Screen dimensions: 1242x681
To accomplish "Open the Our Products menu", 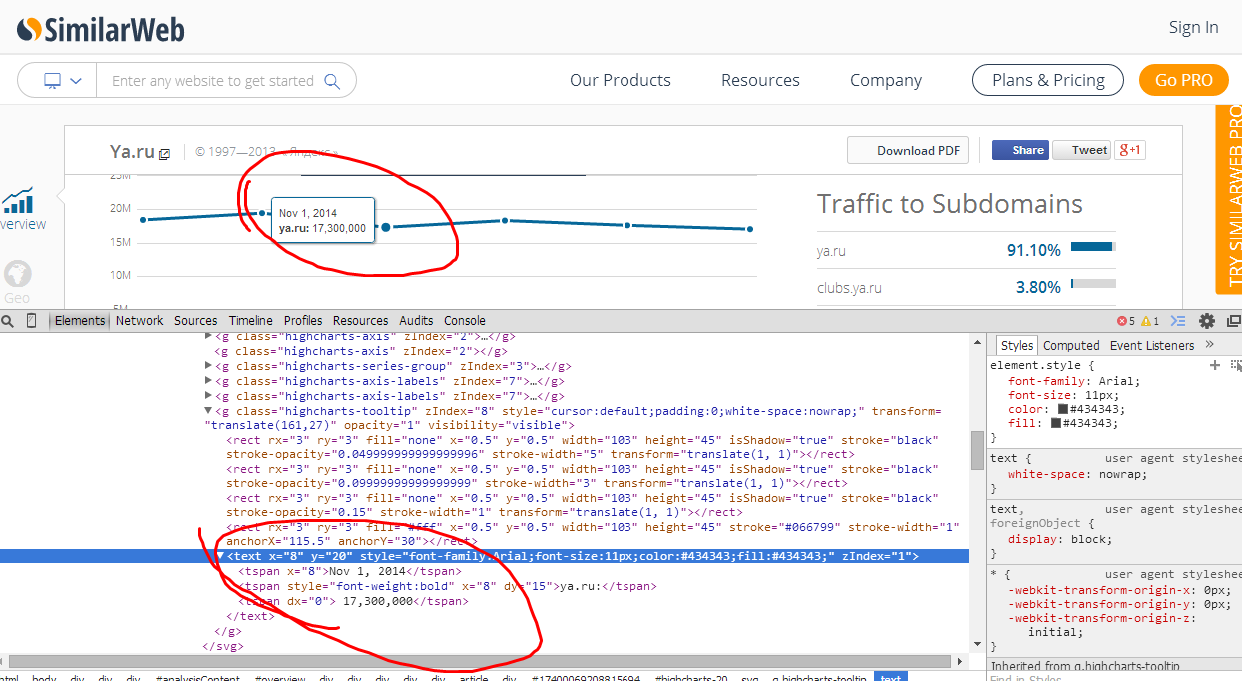I will click(620, 80).
